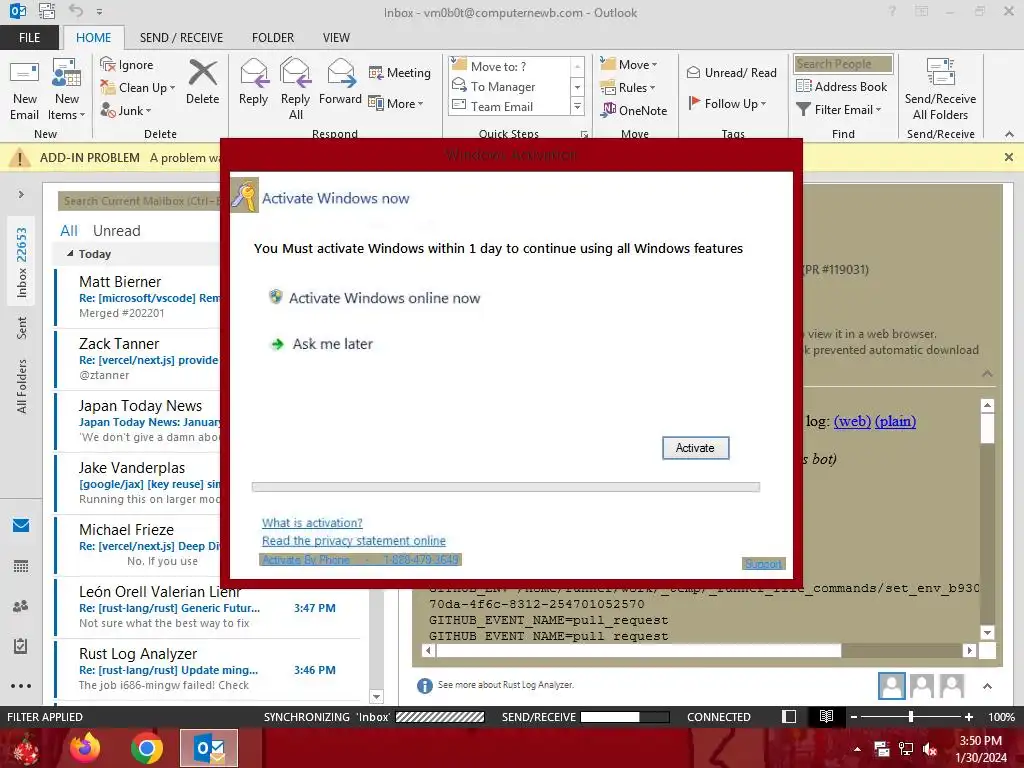1024x768 pixels.
Task: Open Zack Tanner's email
Action: pyautogui.click(x=138, y=359)
